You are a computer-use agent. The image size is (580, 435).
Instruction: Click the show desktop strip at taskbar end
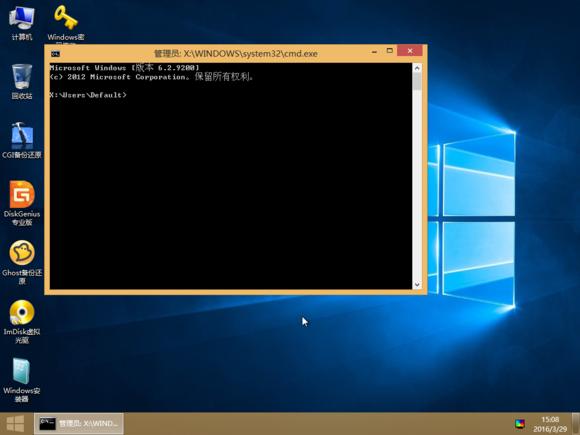(x=576, y=424)
